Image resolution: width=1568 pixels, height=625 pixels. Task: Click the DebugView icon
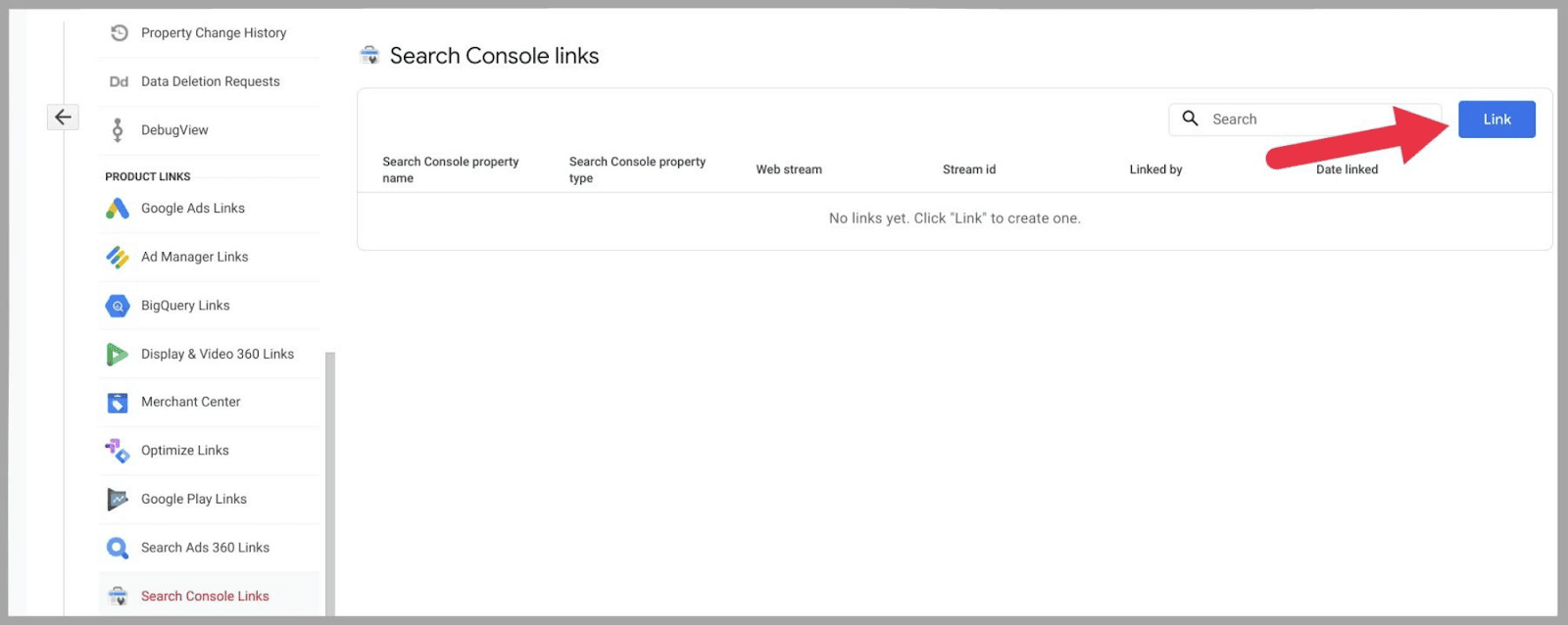[118, 130]
